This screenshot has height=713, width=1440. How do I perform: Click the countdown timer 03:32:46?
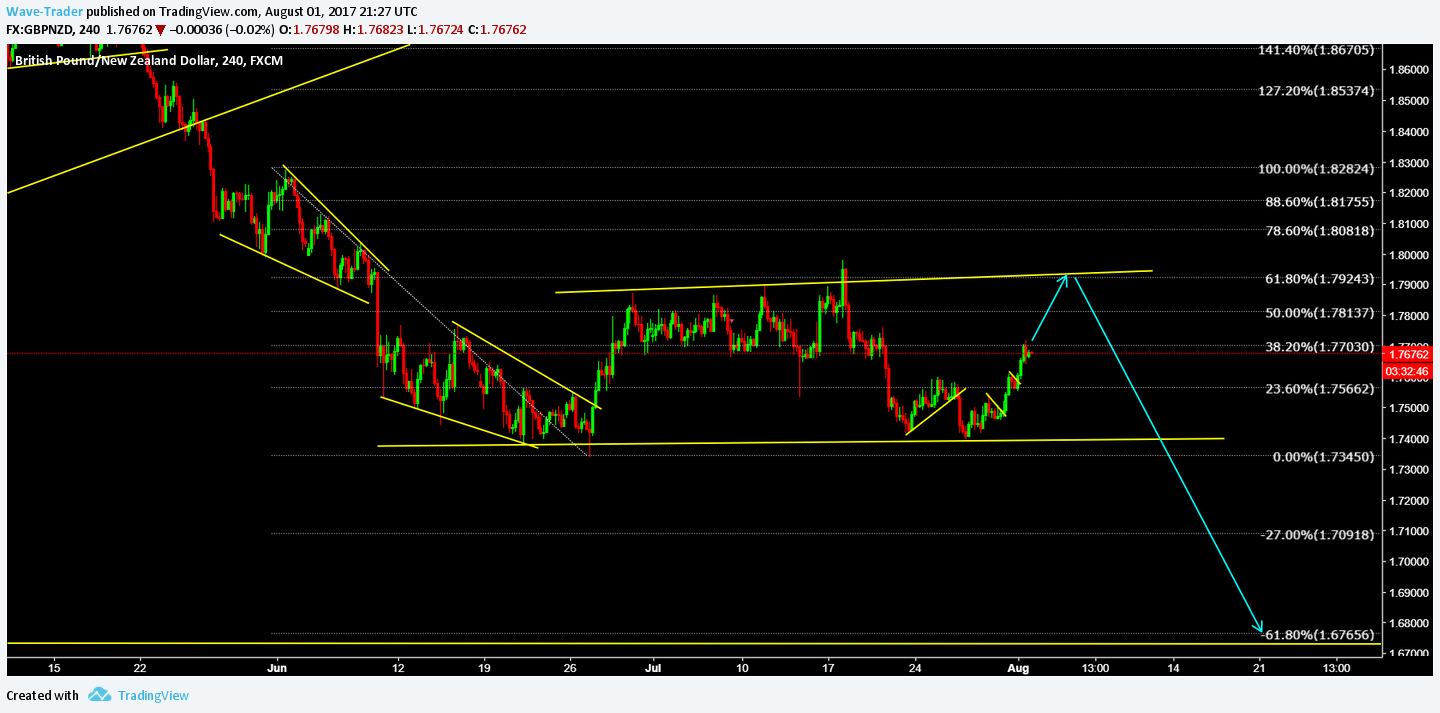pyautogui.click(x=1407, y=371)
